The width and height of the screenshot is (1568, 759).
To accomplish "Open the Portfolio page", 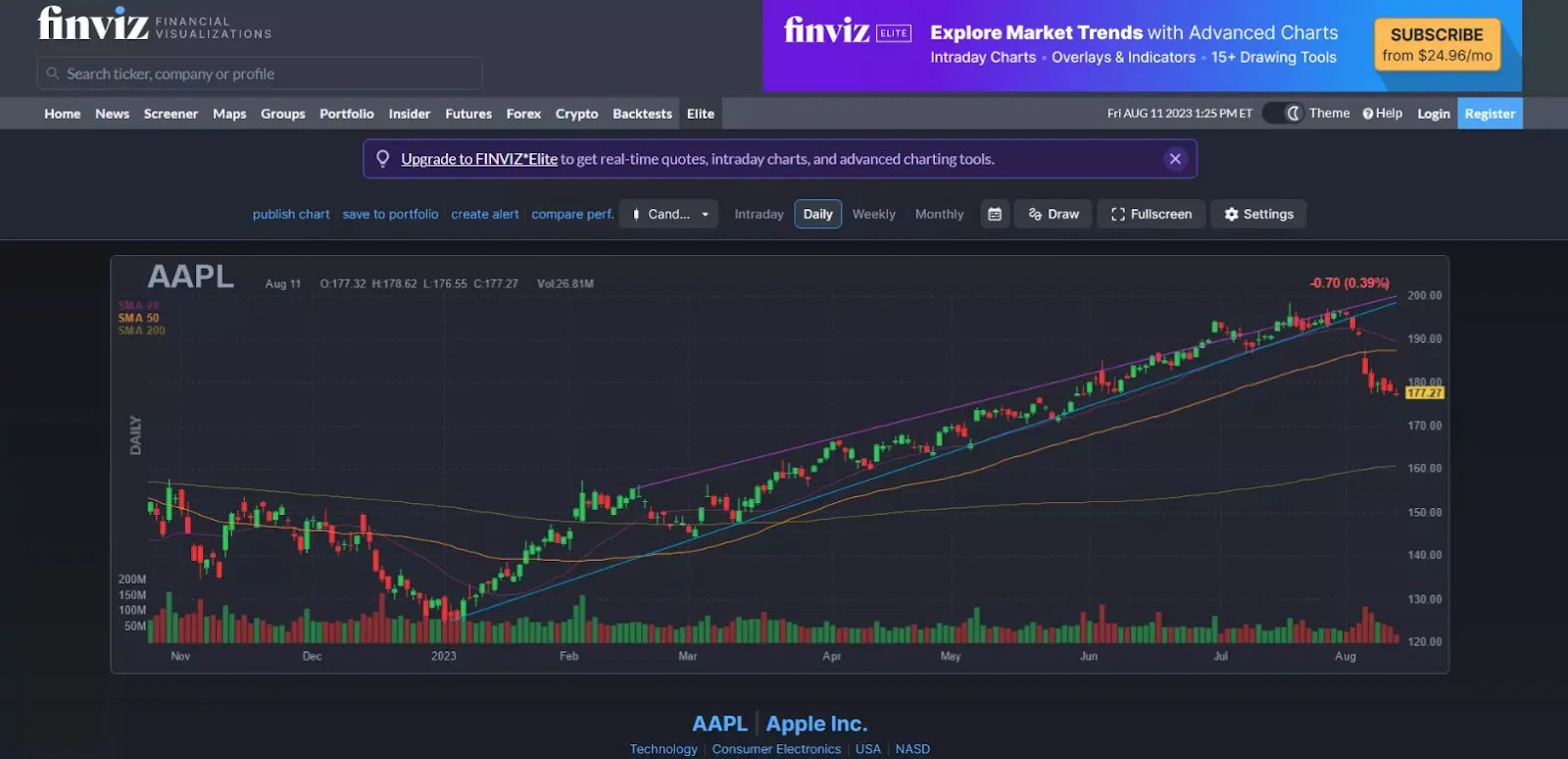I will pos(347,114).
